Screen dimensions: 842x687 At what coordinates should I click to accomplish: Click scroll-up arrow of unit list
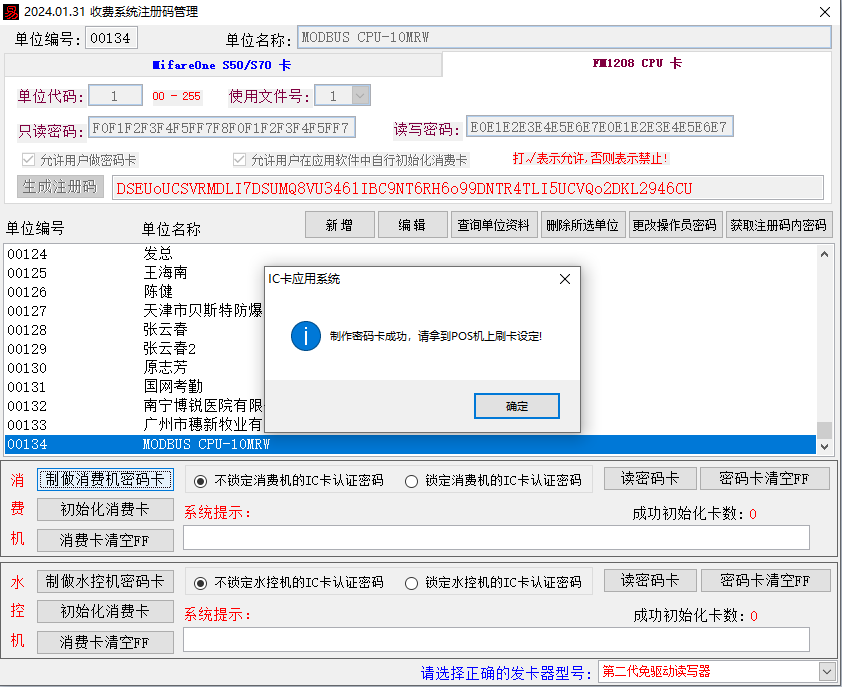[x=824, y=254]
